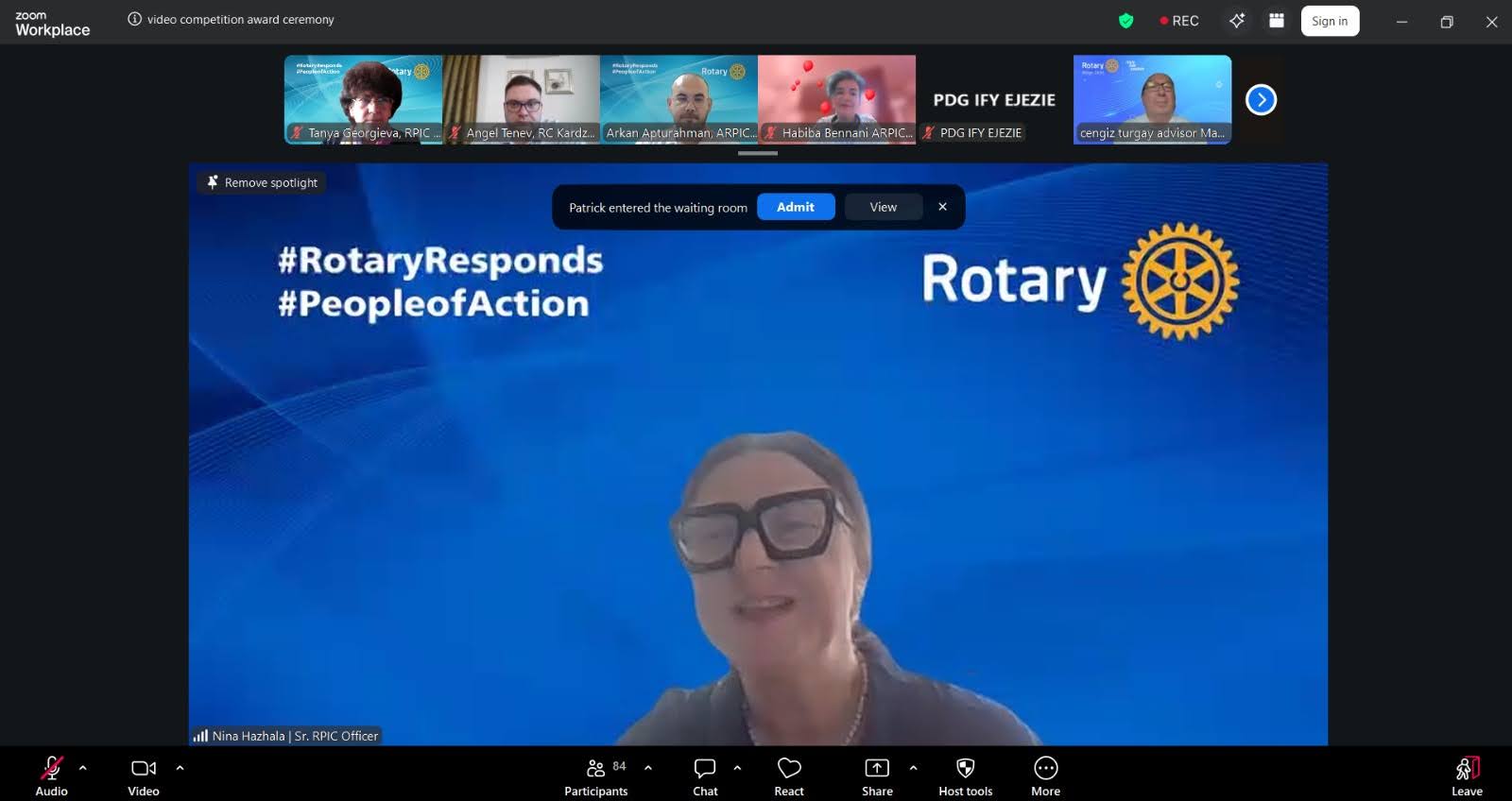The width and height of the screenshot is (1512, 801).
Task: Select Arkan Apturahman's video thumbnail
Action: point(679,99)
